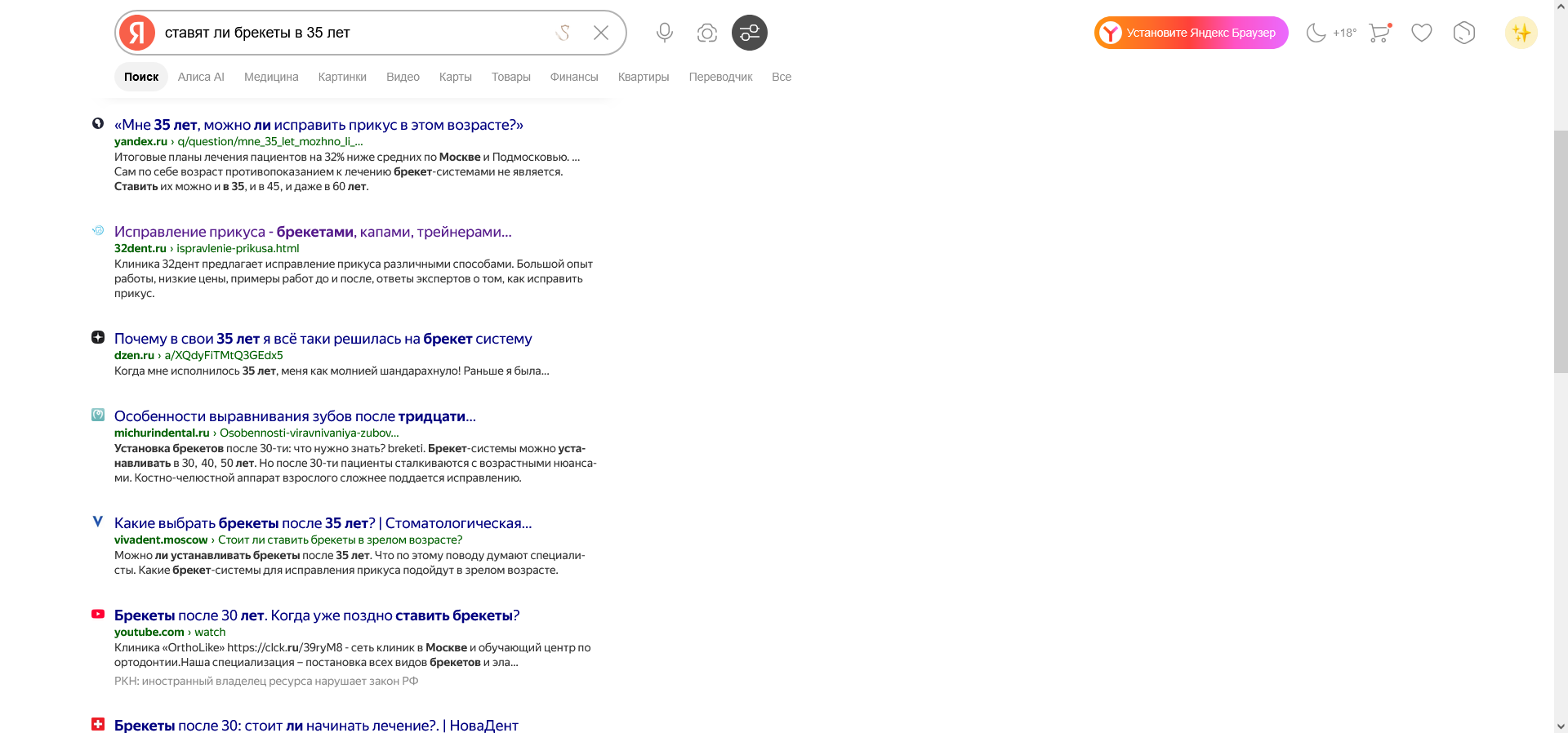Open search settings filter button
The width and height of the screenshot is (1568, 733).
[x=750, y=33]
